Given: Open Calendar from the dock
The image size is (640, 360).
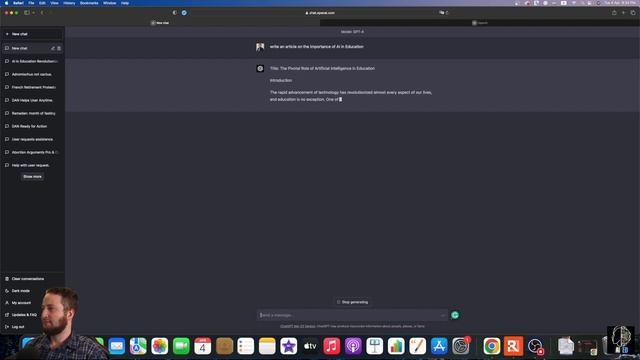Looking at the screenshot, I should [202, 346].
